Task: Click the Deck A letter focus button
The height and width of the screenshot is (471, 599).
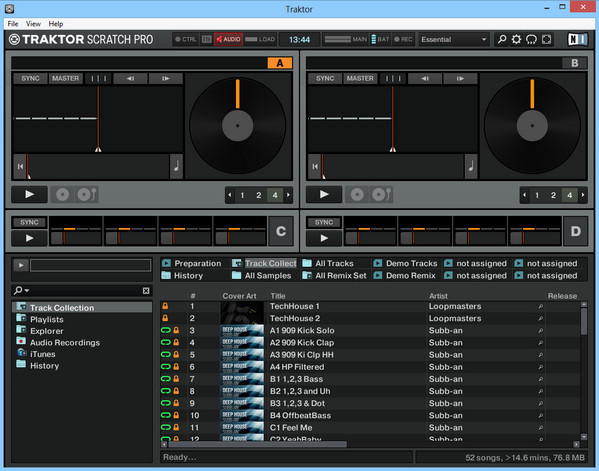Action: [280, 63]
